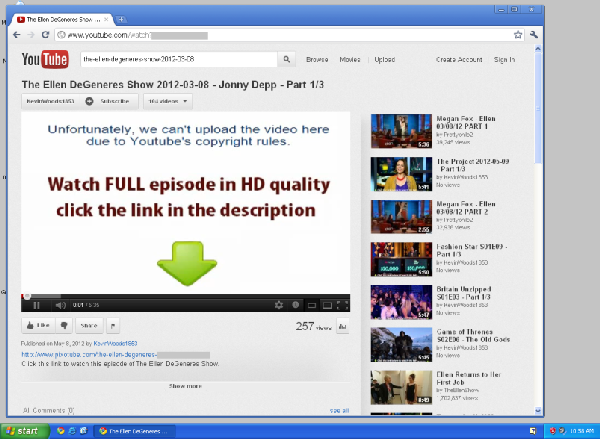Pause the video playback
The image size is (600, 439).
point(36,305)
